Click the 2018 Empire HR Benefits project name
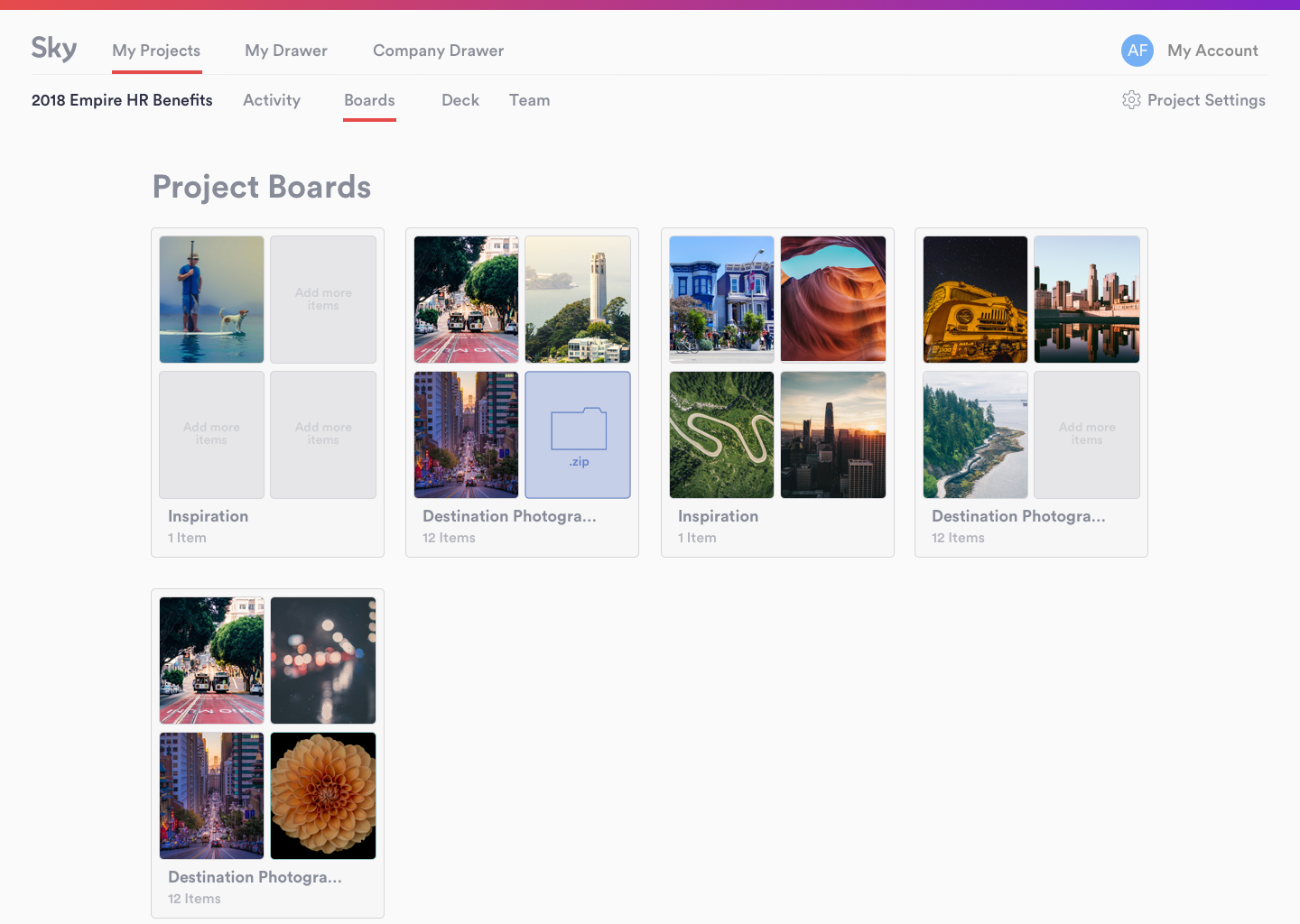 coord(122,100)
